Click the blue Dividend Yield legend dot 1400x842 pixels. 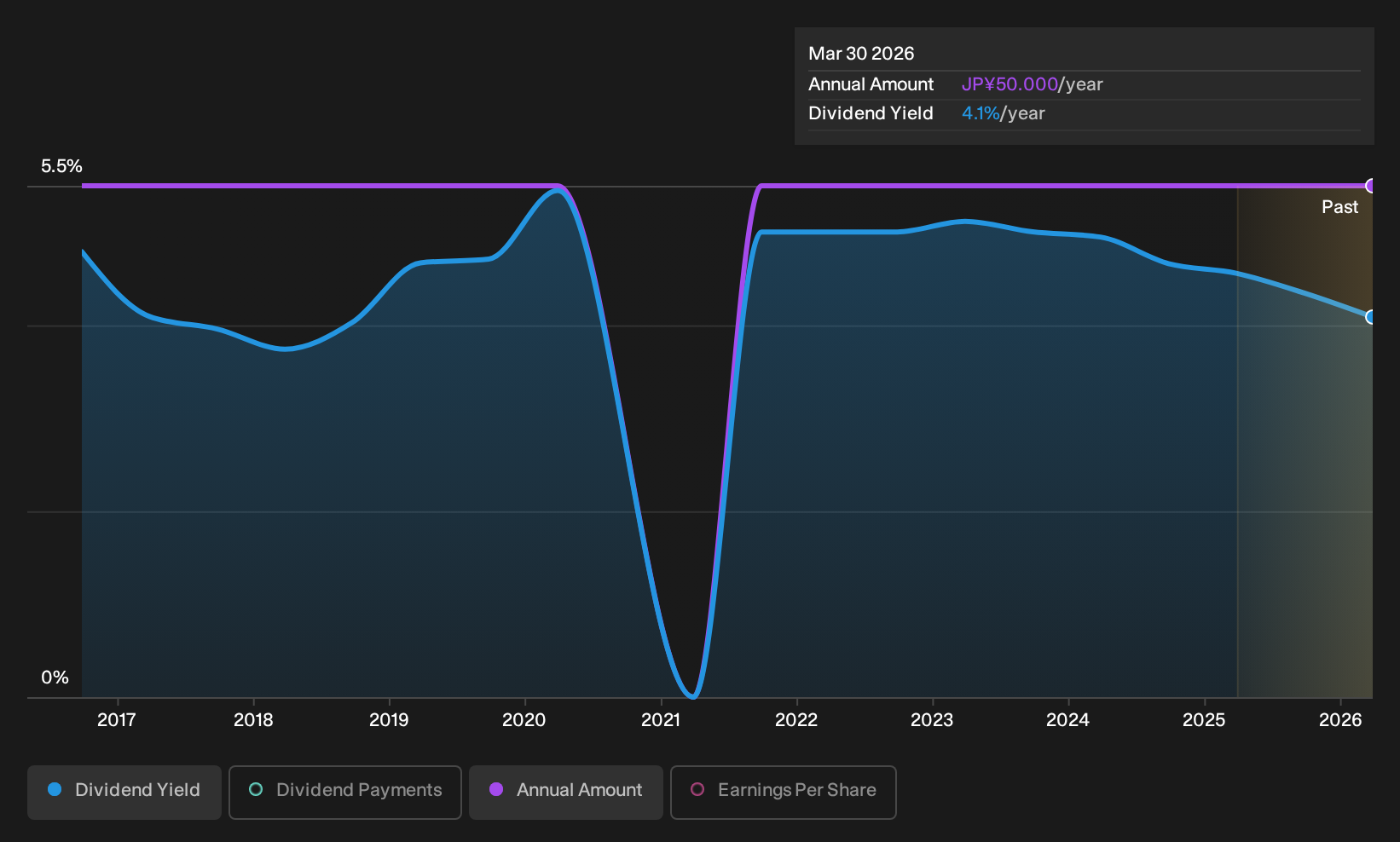(55, 790)
